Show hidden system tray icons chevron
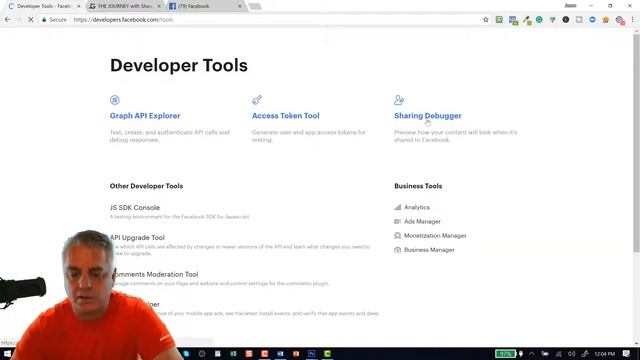 531,354
